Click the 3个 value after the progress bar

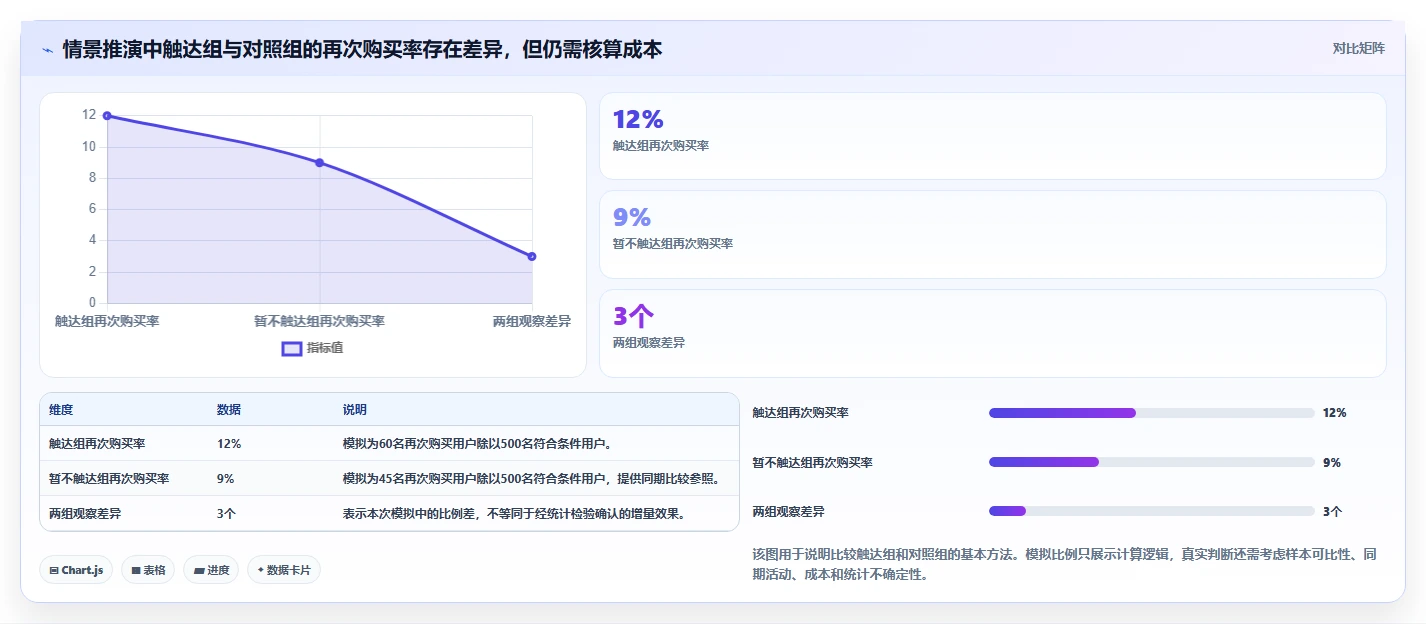click(x=1332, y=511)
